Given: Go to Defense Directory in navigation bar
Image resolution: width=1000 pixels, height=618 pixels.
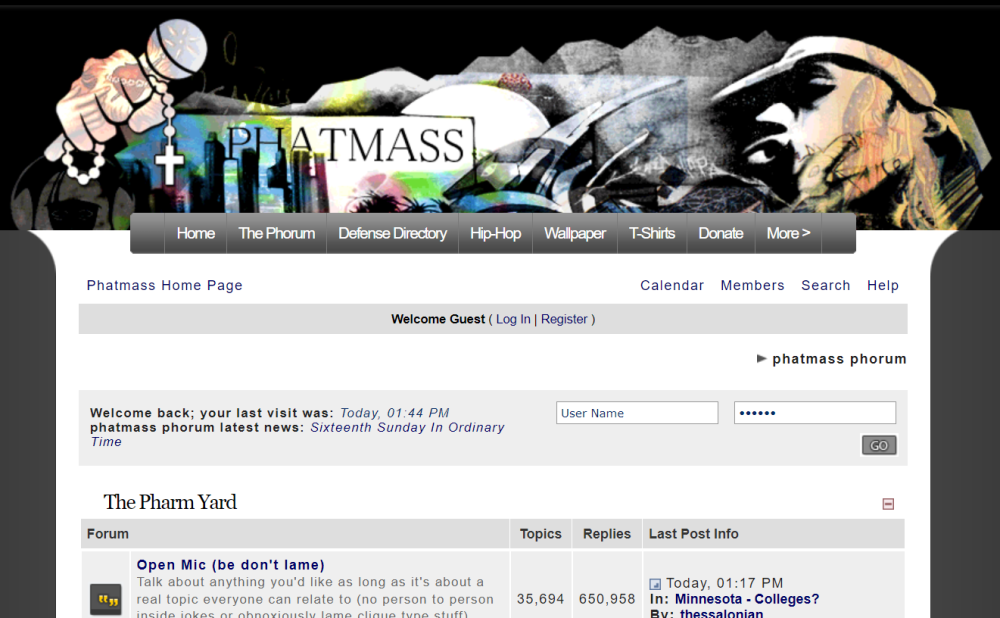Looking at the screenshot, I should tap(392, 233).
